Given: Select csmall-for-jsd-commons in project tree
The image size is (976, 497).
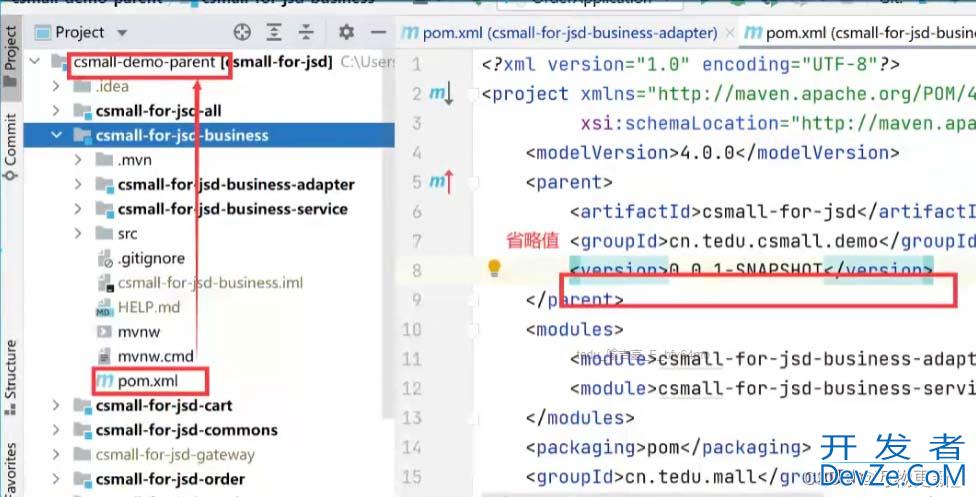Looking at the screenshot, I should 209,430.
